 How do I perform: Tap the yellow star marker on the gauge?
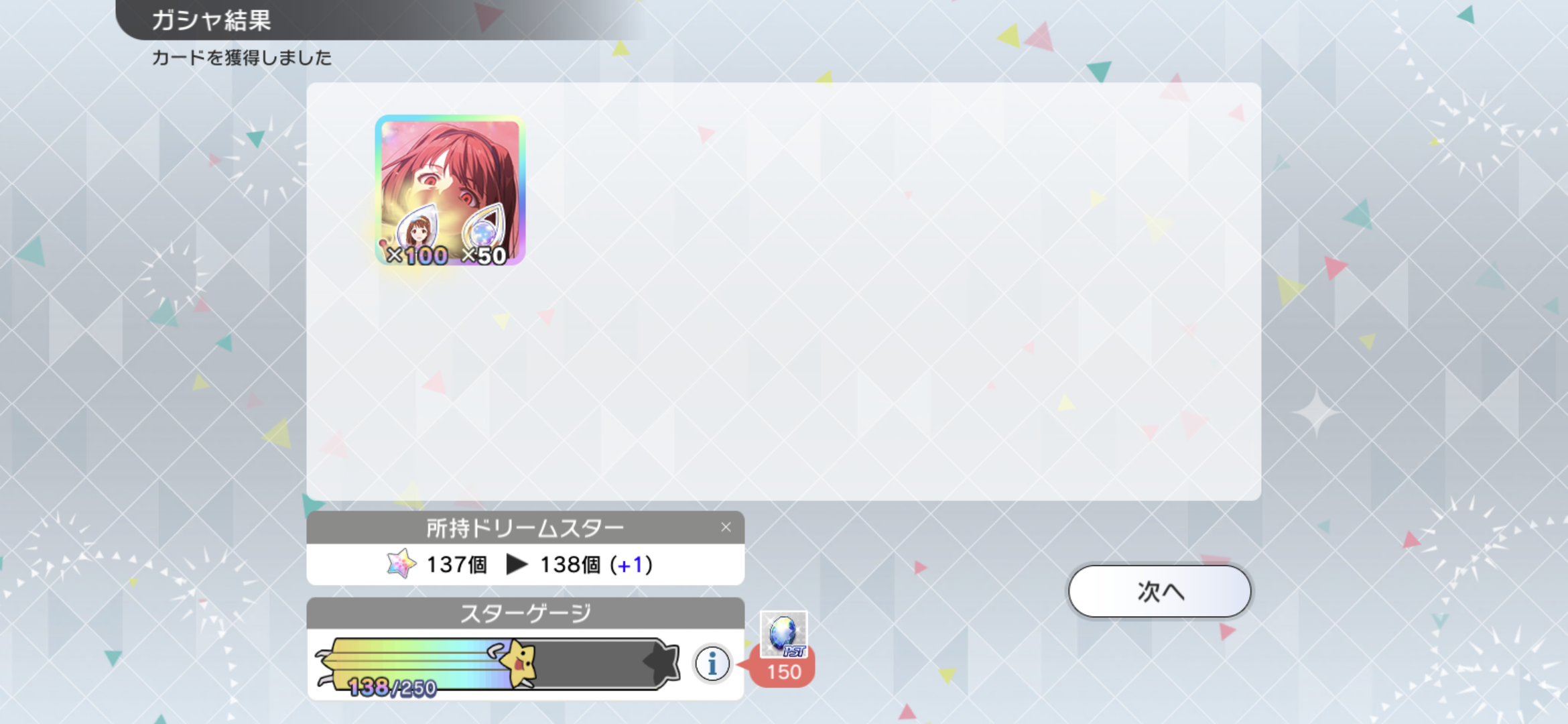(519, 663)
